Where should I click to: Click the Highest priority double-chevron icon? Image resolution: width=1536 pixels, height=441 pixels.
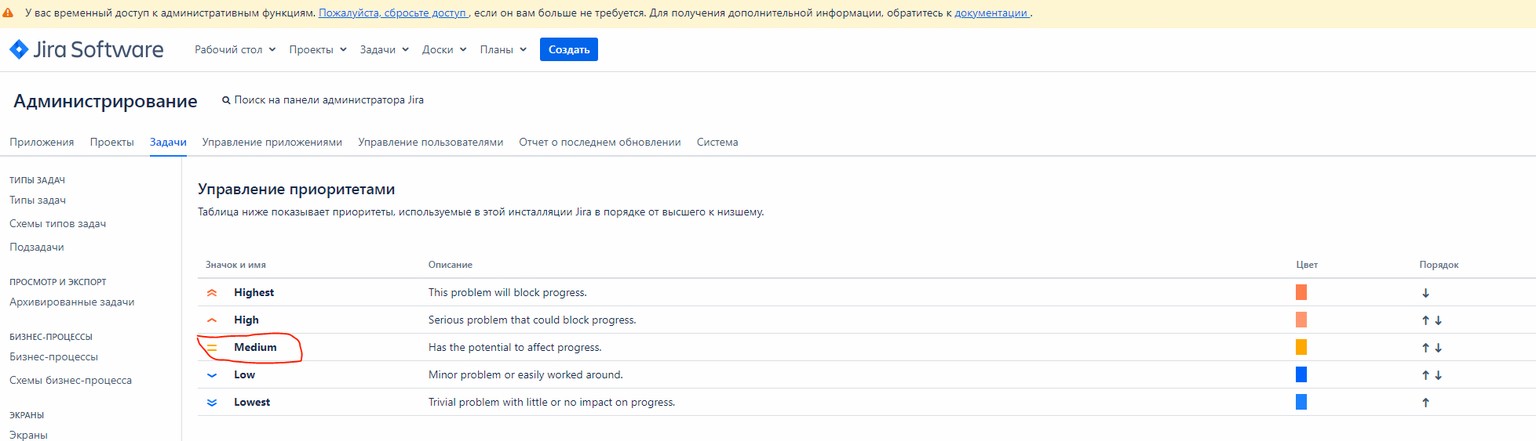[x=211, y=293]
